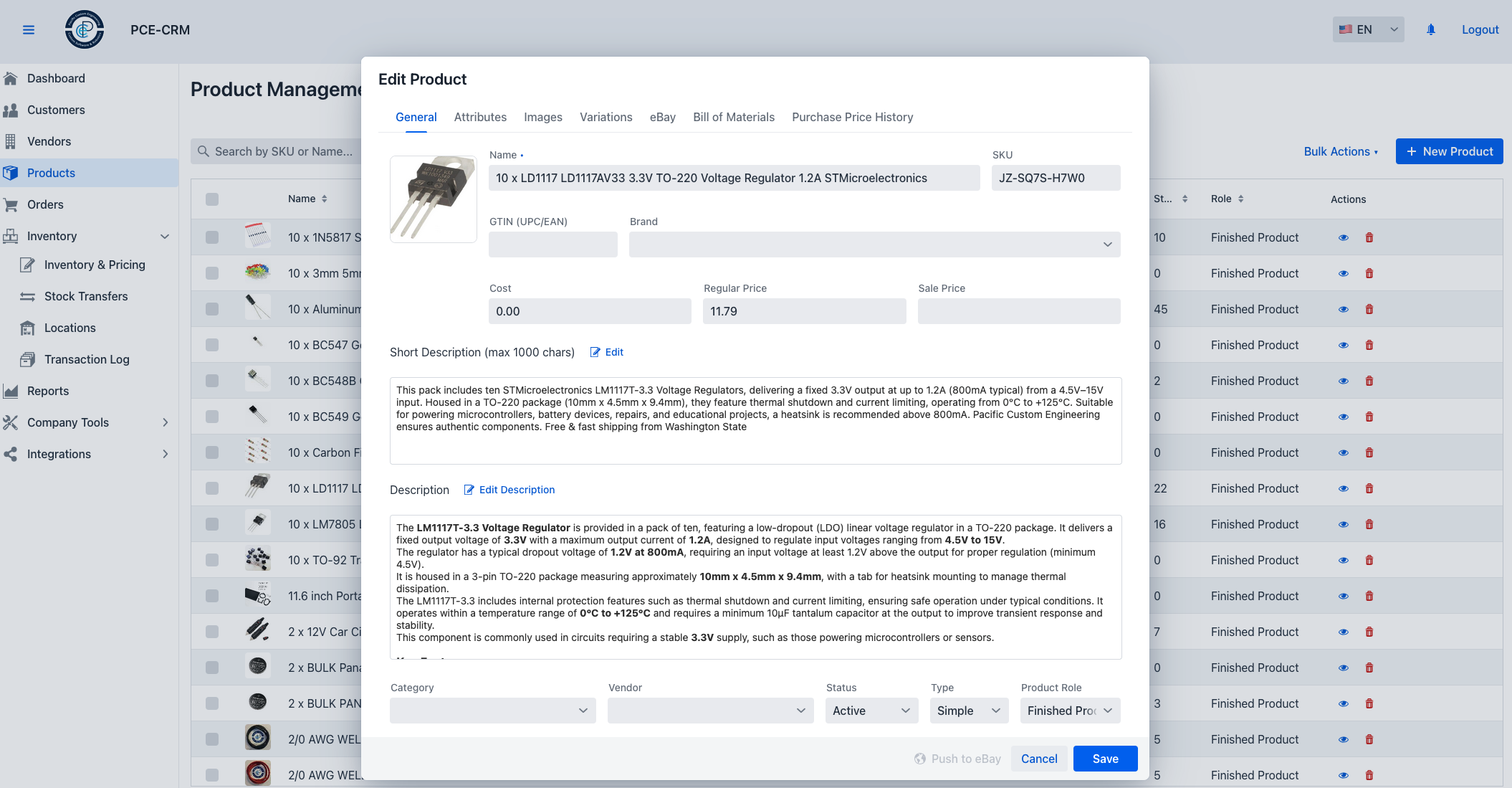The image size is (1512, 788).
Task: Click the Edit Description pencil icon
Action: point(469,490)
